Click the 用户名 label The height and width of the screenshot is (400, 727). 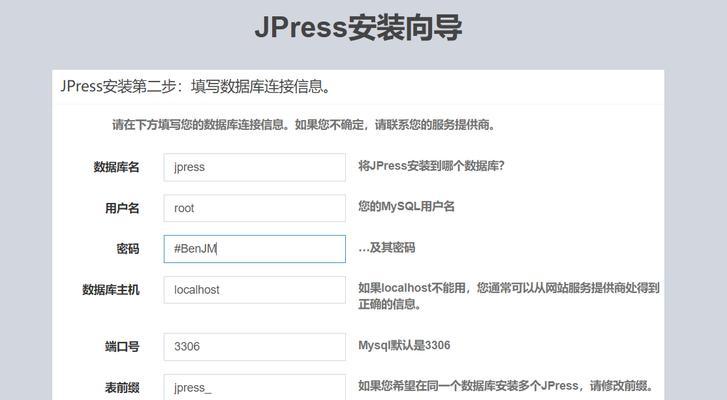click(x=122, y=208)
